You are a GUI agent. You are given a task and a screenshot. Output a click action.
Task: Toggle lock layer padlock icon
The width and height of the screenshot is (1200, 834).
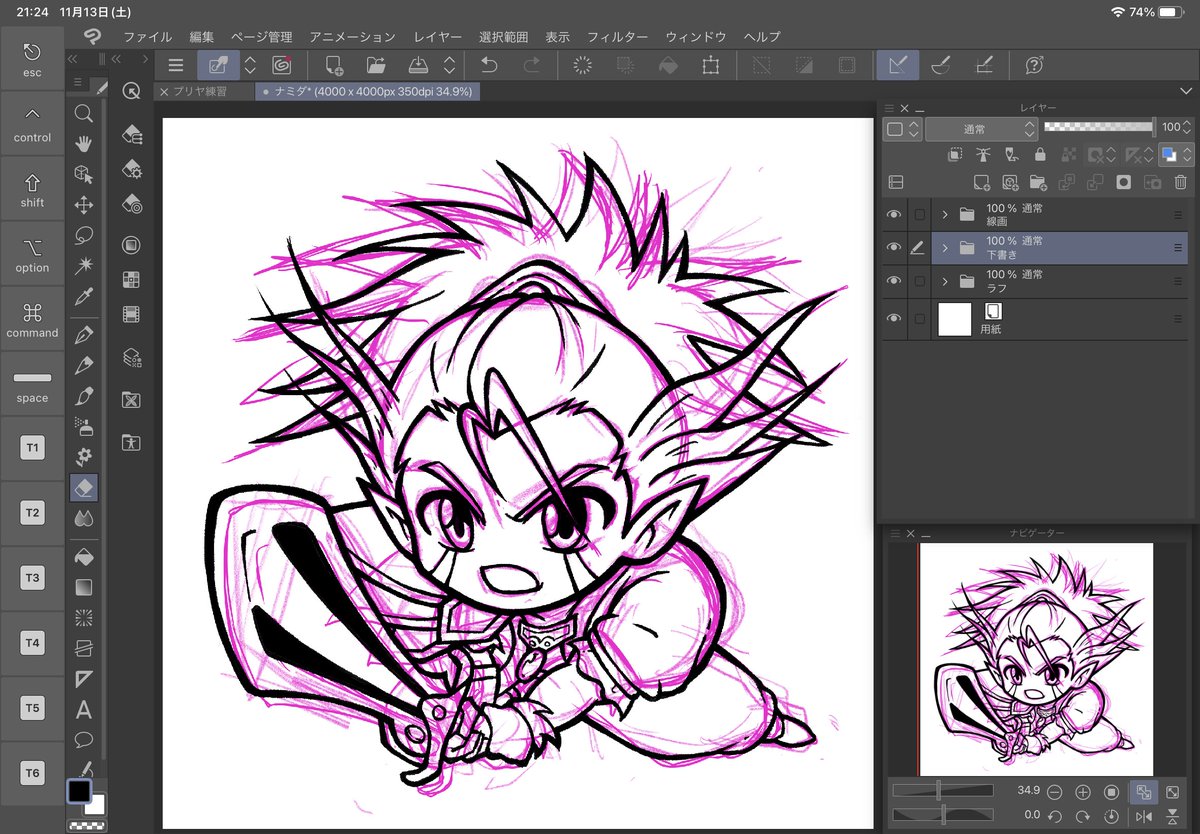click(x=1040, y=155)
